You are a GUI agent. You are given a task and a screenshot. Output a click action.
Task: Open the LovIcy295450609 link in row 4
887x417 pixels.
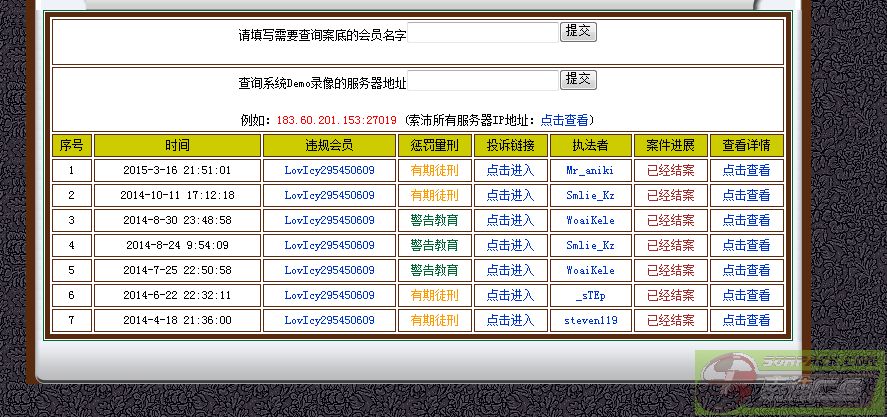pyautogui.click(x=329, y=245)
